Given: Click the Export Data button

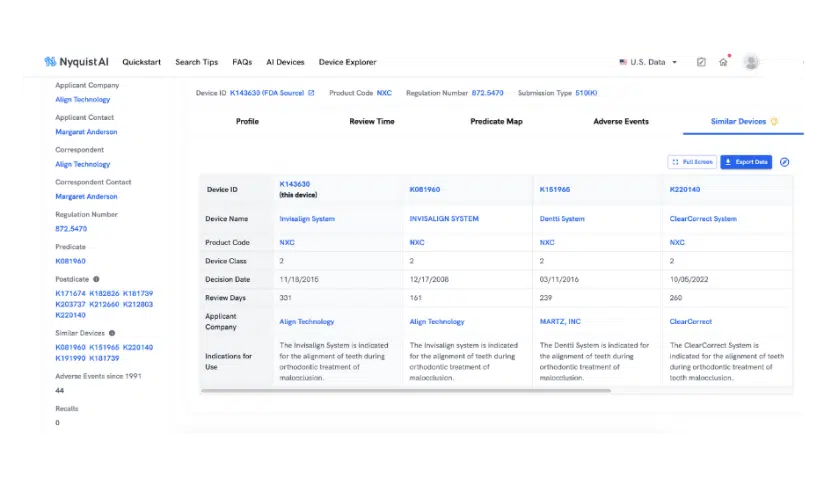Looking at the screenshot, I should (x=746, y=162).
